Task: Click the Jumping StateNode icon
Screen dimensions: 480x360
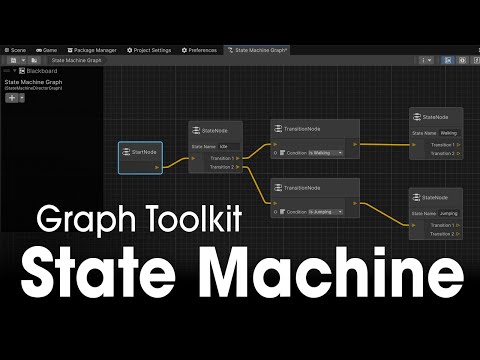Action: (x=416, y=197)
